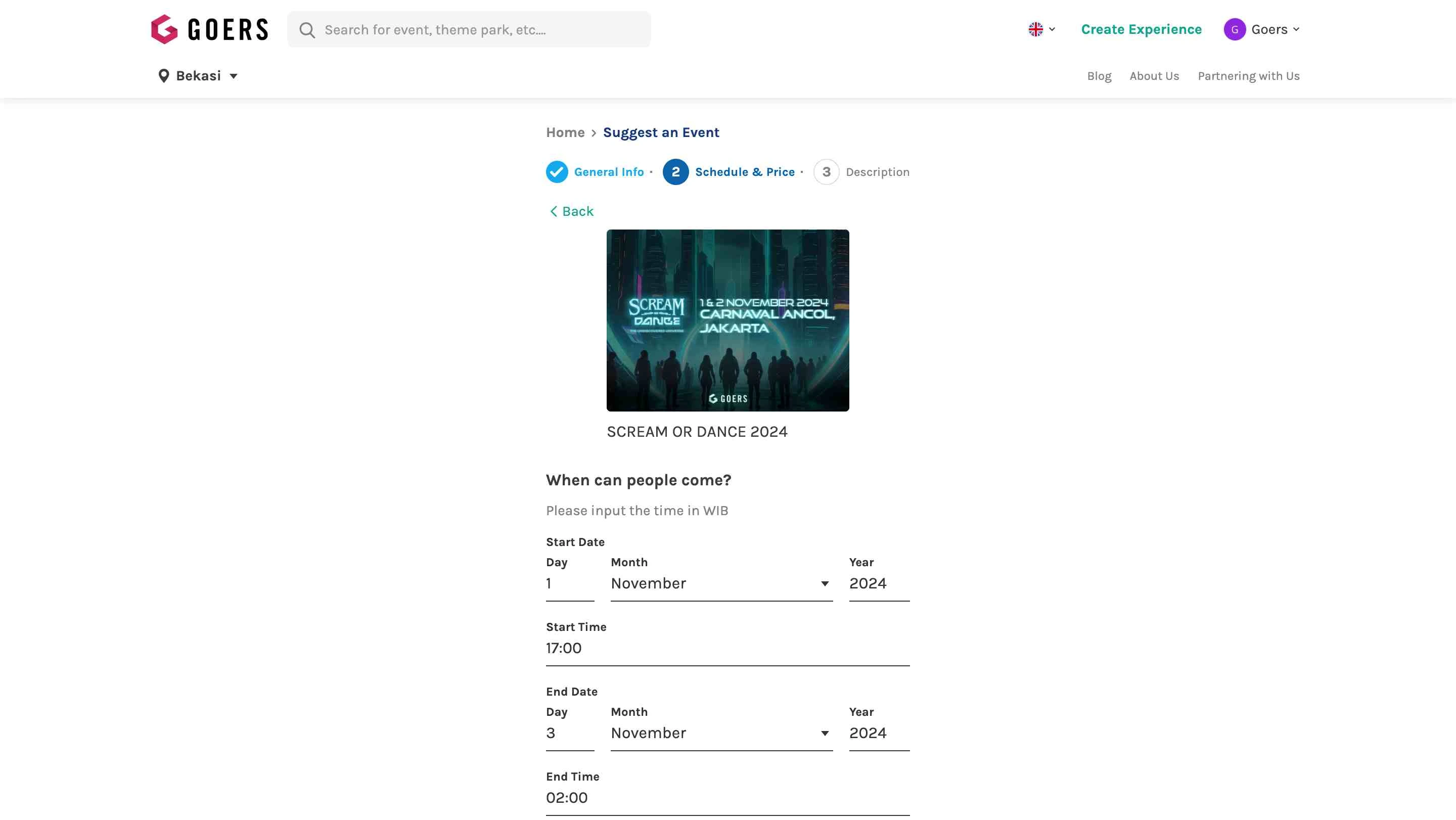Viewport: 1456px width, 820px height.
Task: Click the purple G avatar icon
Action: (1235, 29)
